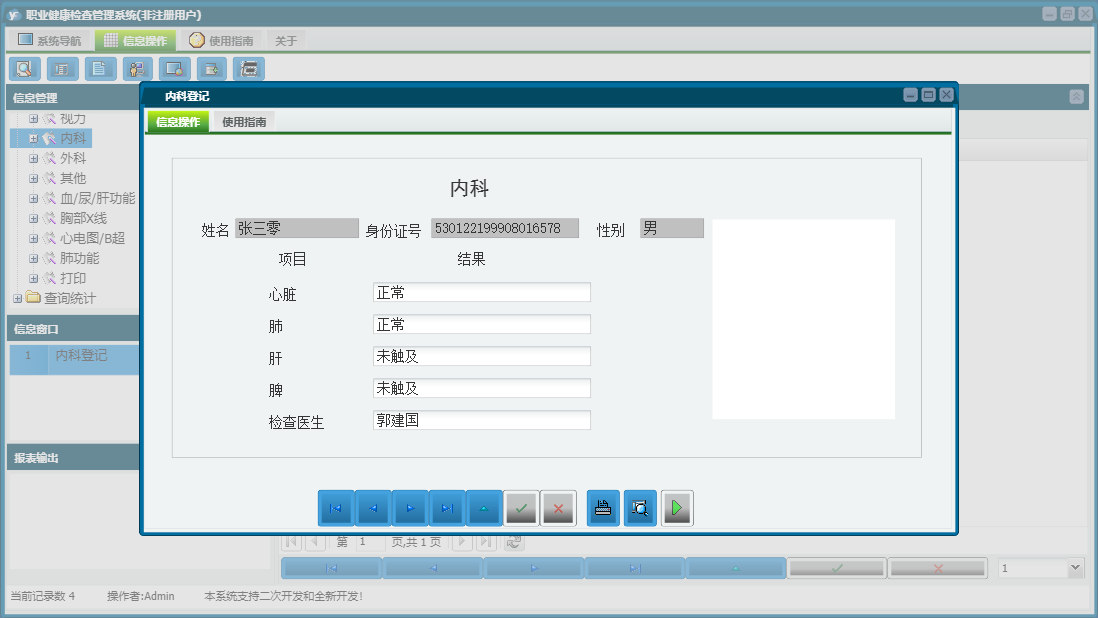1098x618 pixels.
Task: Go to the last record using navigation arrows
Action: pyautogui.click(x=447, y=508)
